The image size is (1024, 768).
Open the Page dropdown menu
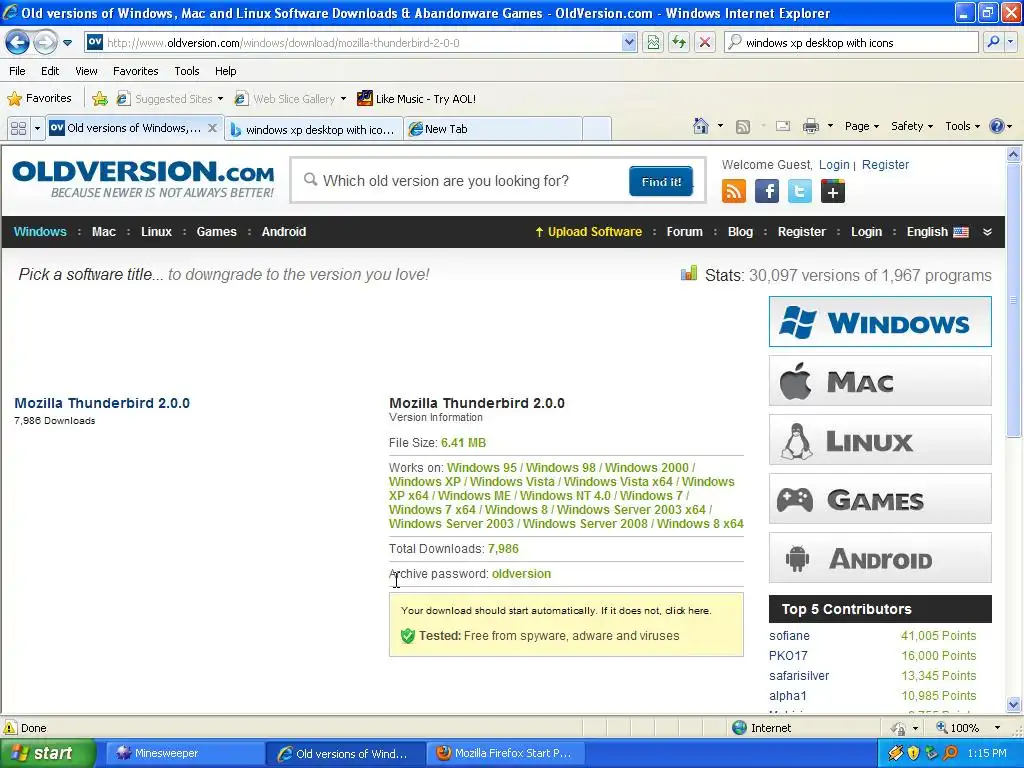[861, 126]
